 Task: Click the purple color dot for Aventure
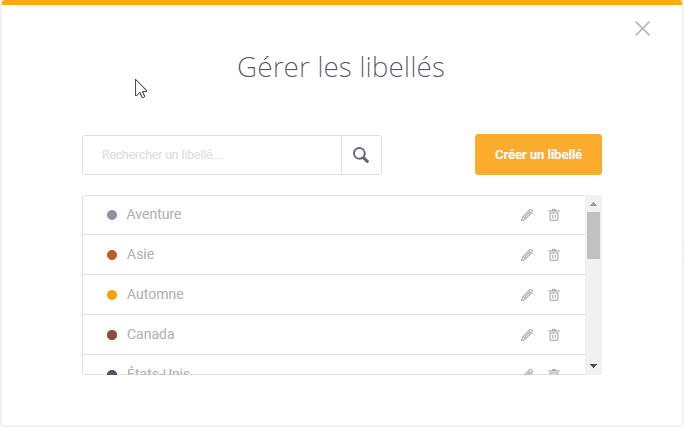(x=112, y=215)
